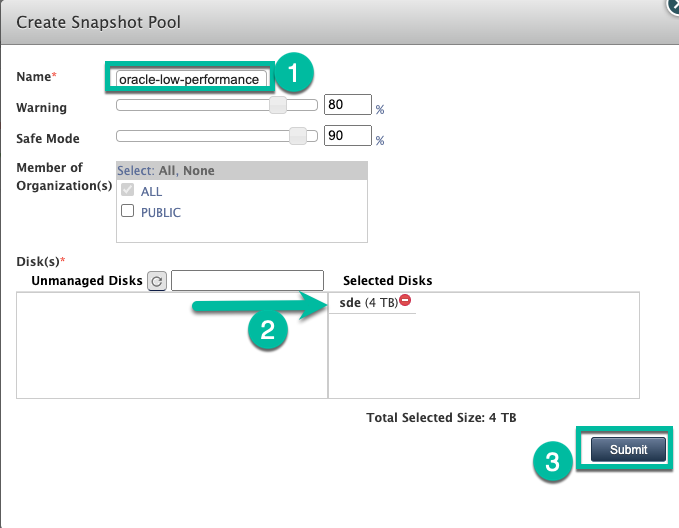Deselect organizations using the None link
Screen dimensions: 679x528
pyautogui.click(x=199, y=171)
